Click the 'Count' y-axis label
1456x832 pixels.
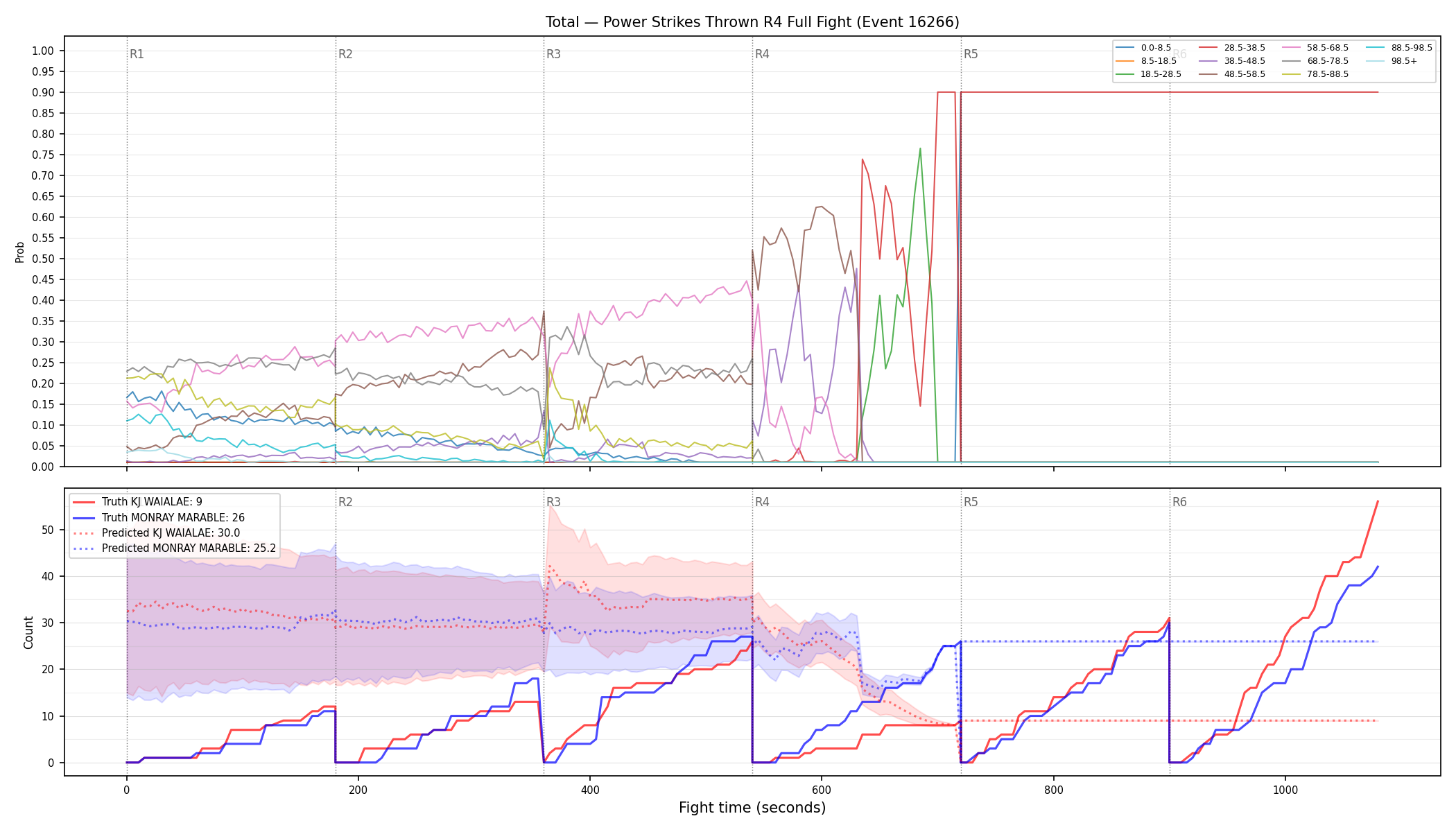[28, 632]
